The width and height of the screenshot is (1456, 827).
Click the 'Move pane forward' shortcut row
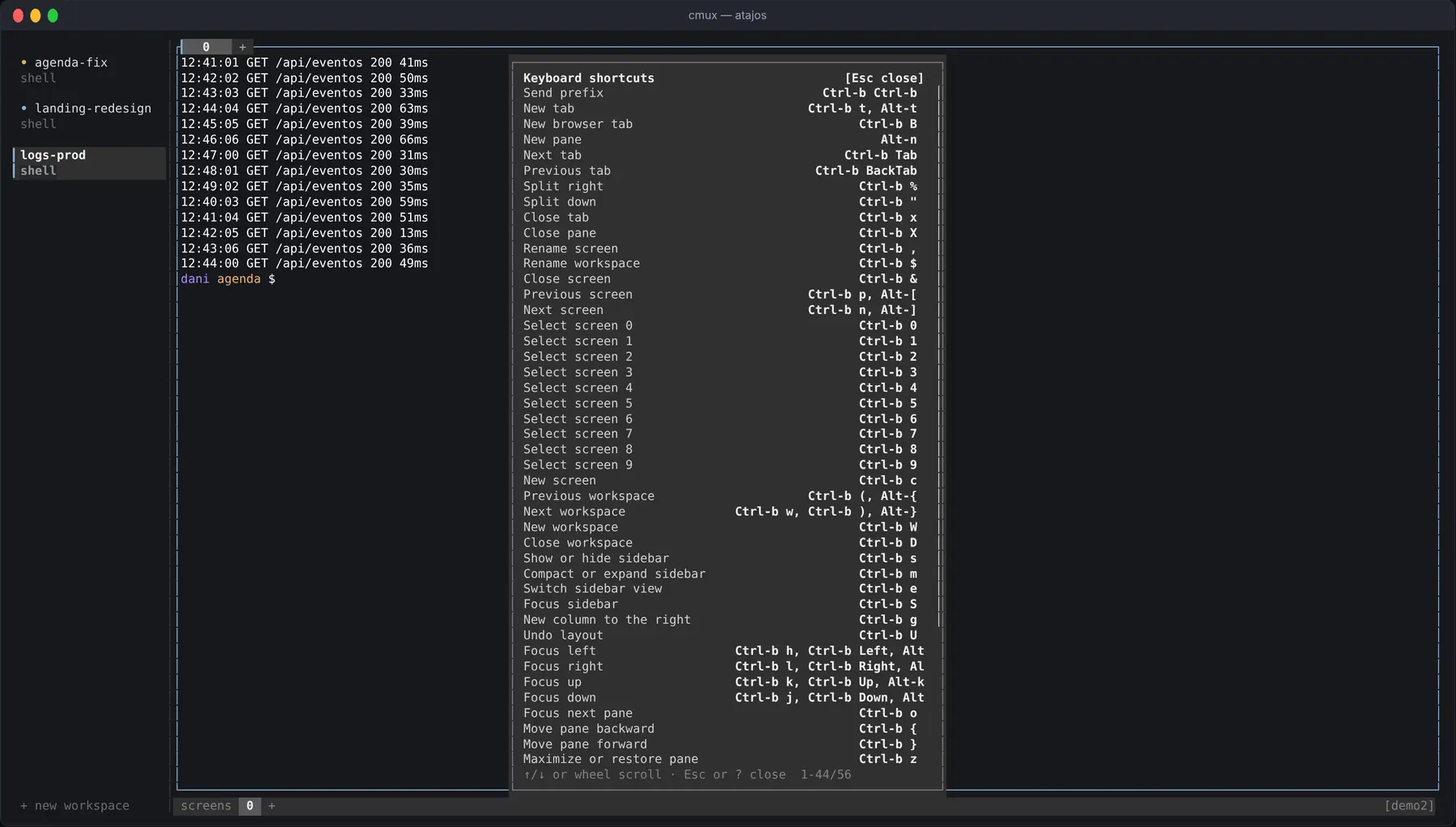720,744
